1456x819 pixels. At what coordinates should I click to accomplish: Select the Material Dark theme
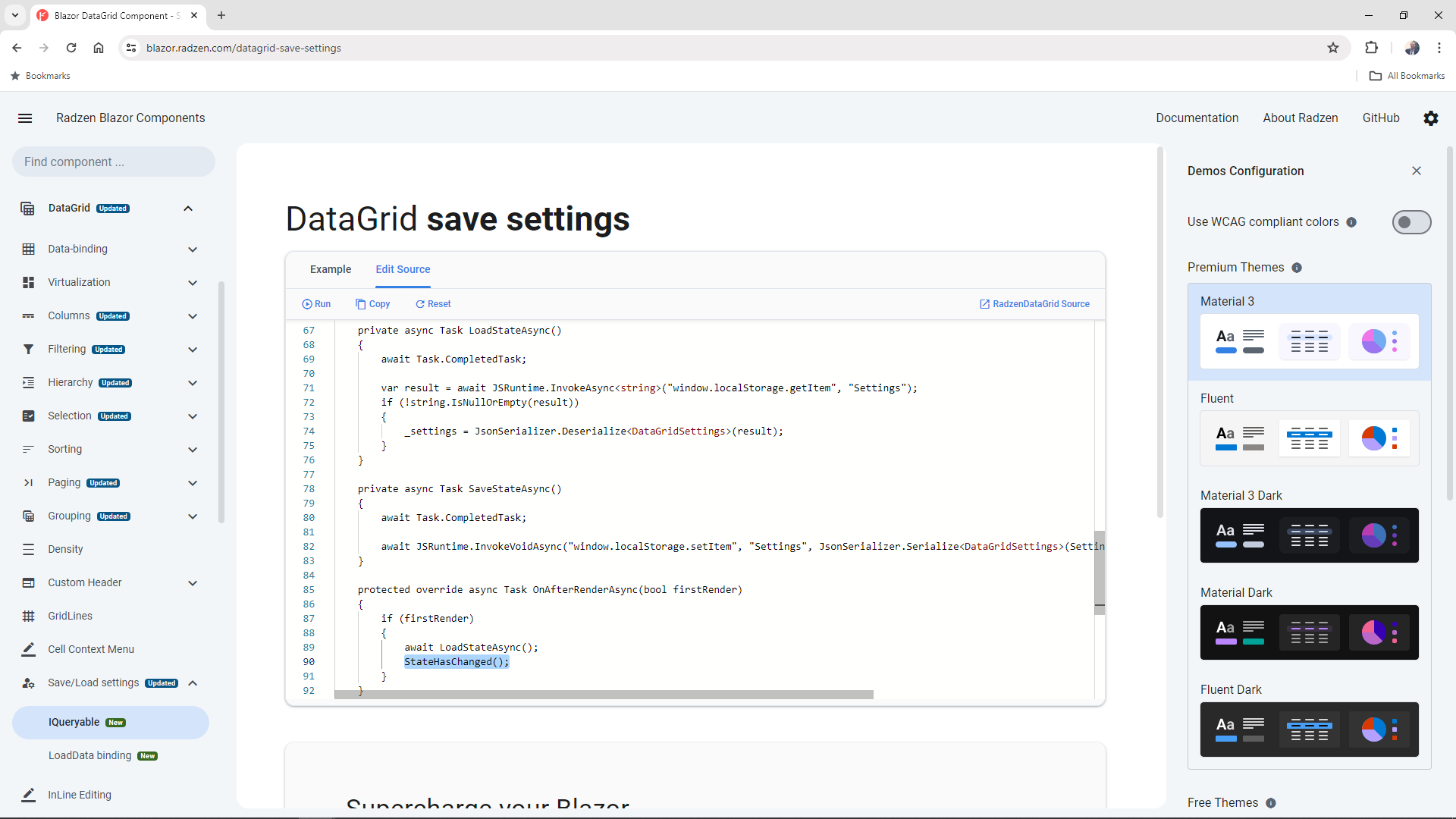coord(1309,623)
